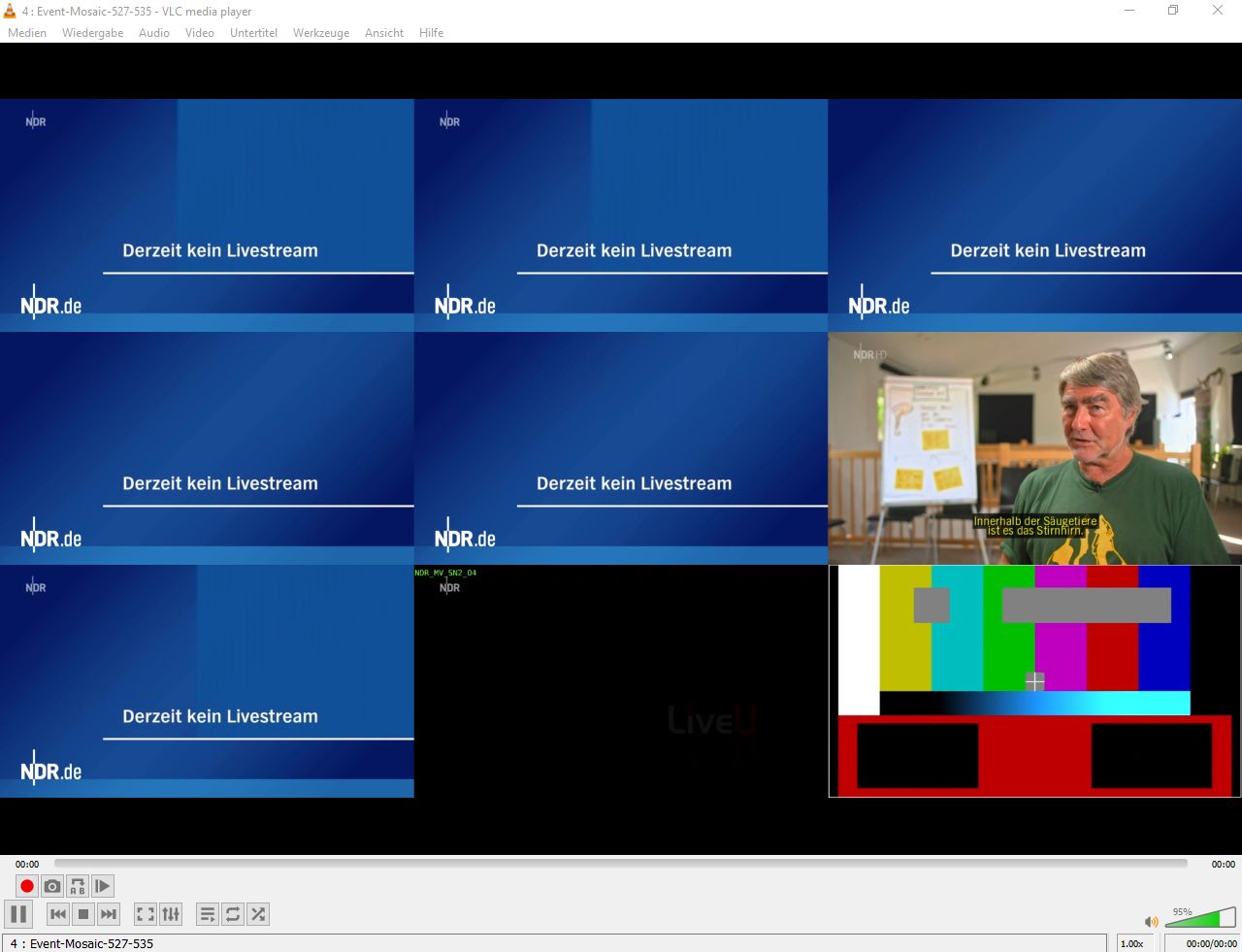Click the color bars test pattern tile
The width and height of the screenshot is (1242, 952).
click(x=1034, y=681)
